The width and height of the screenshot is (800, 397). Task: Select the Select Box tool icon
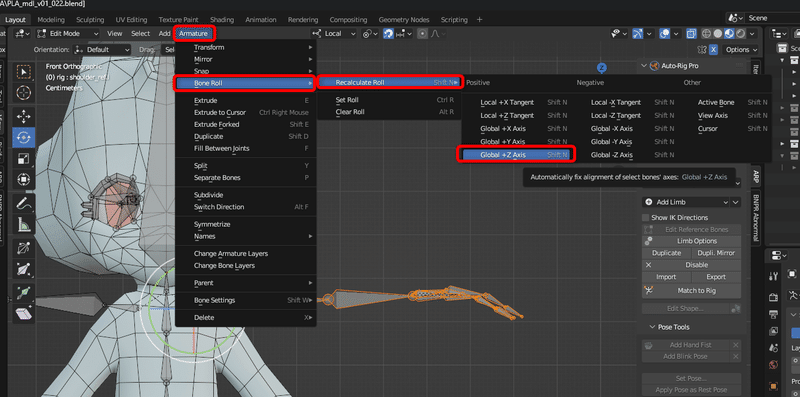[x=23, y=72]
